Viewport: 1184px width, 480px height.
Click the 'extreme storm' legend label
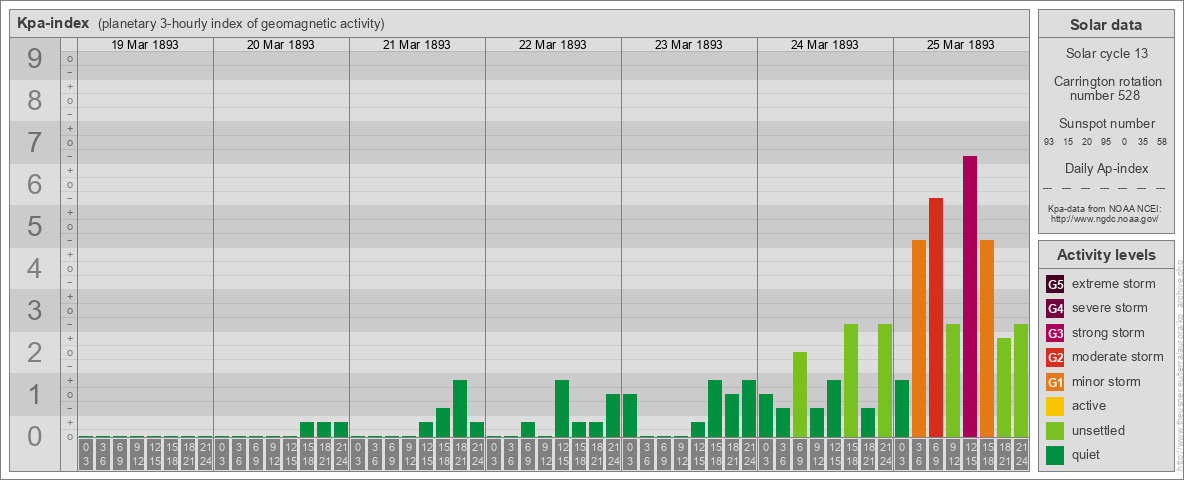pos(1114,284)
